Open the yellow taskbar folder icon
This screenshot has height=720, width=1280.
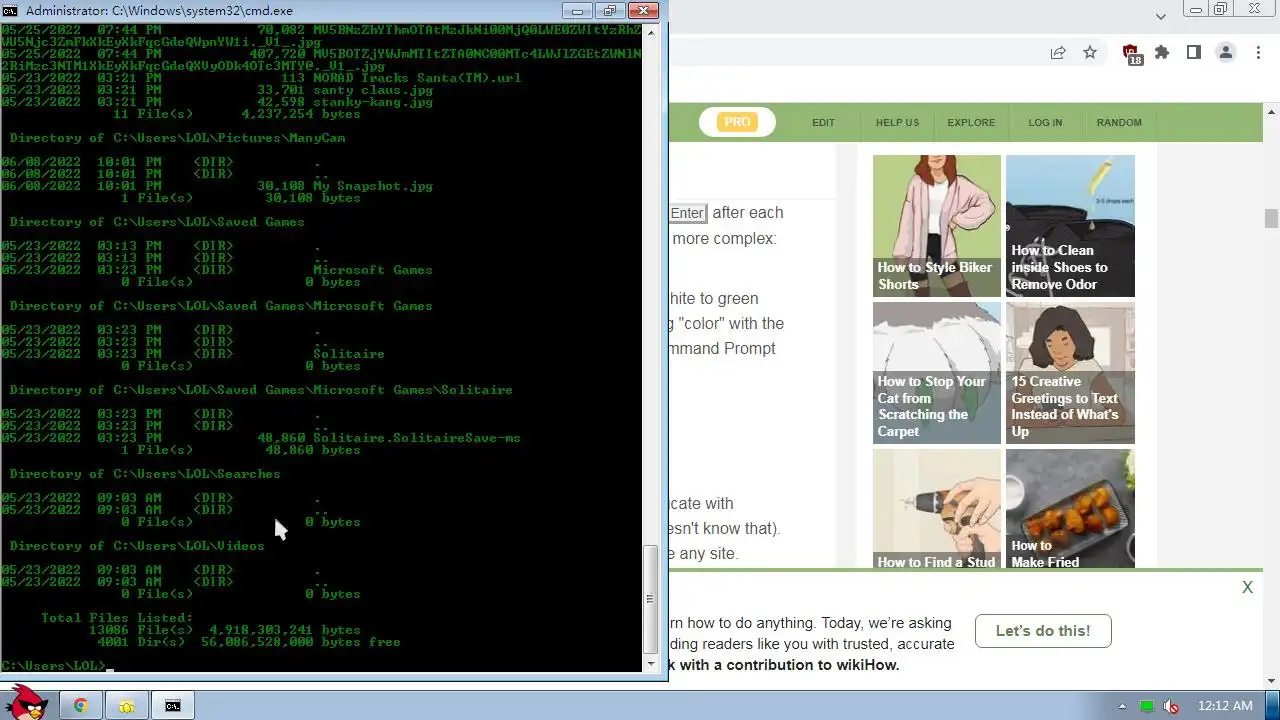click(x=126, y=705)
